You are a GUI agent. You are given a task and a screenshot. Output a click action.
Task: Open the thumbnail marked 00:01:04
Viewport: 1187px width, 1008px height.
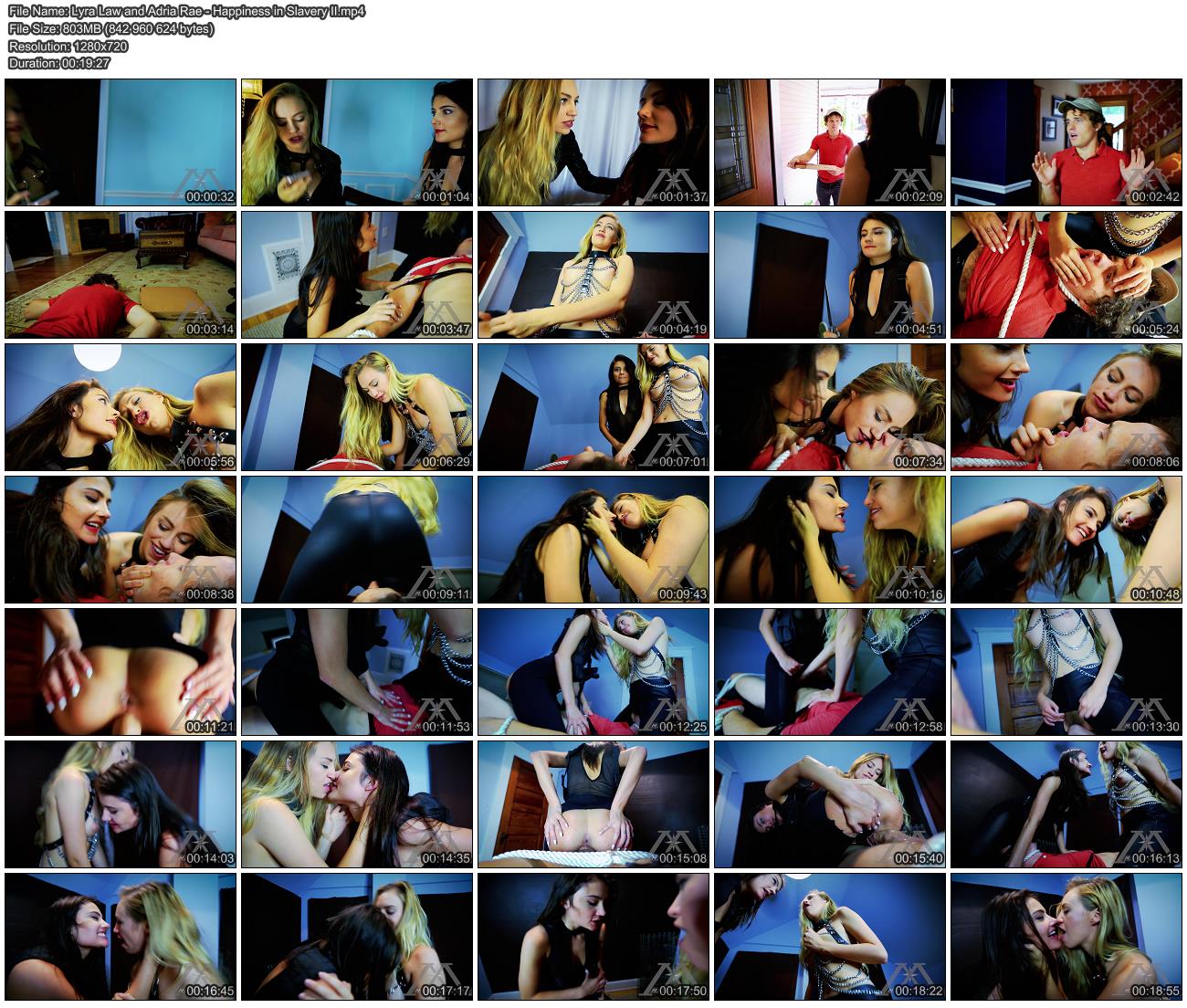357,142
